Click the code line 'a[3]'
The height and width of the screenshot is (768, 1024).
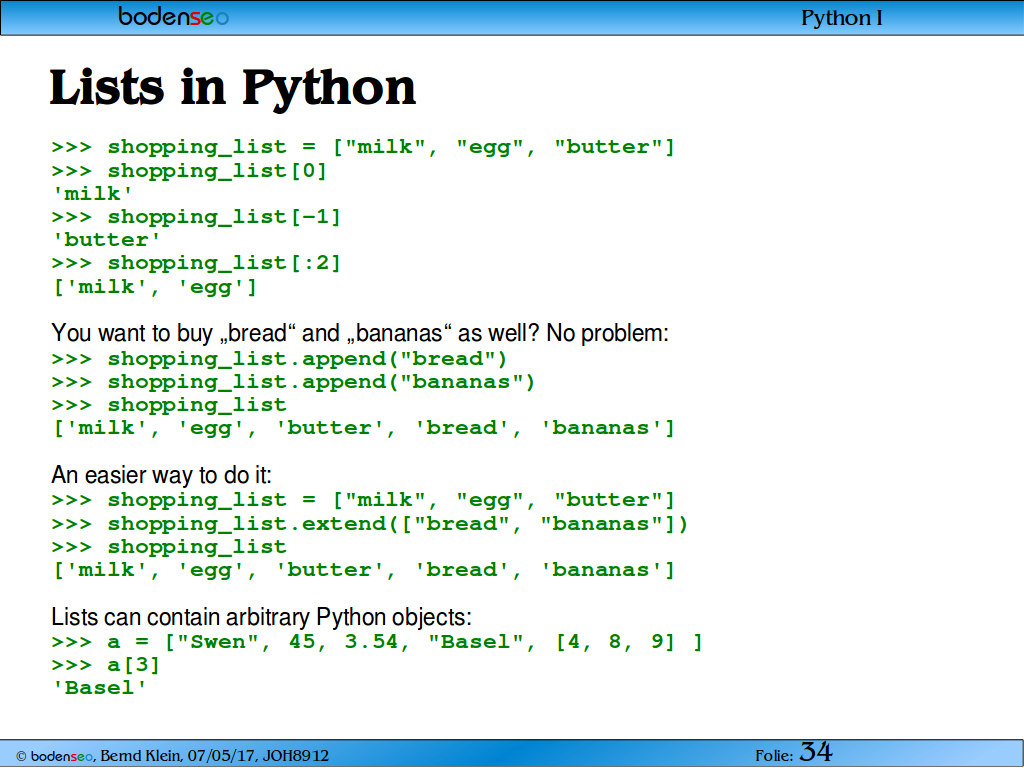click(x=106, y=665)
